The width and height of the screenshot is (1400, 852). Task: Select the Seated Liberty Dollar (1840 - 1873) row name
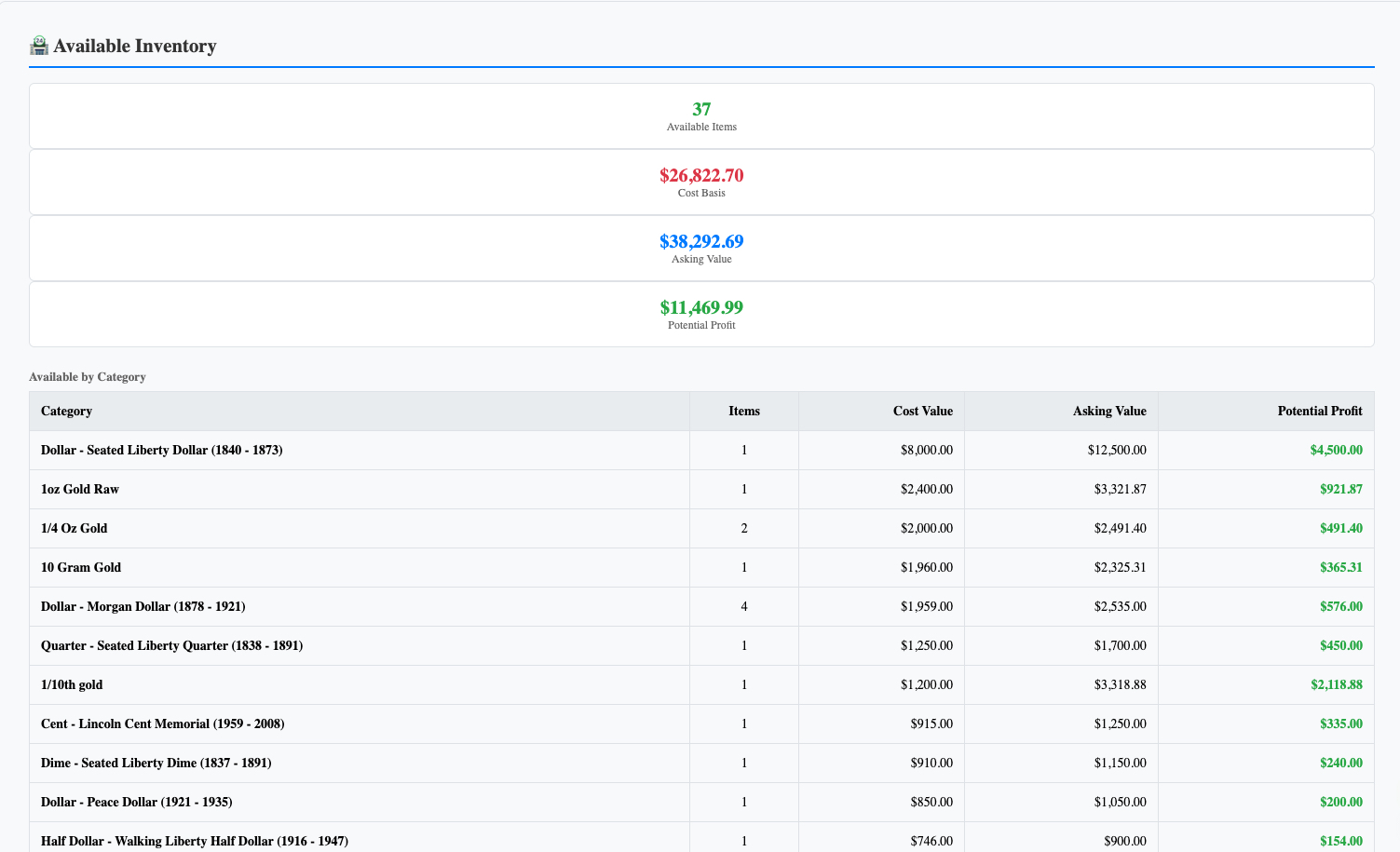pos(162,450)
